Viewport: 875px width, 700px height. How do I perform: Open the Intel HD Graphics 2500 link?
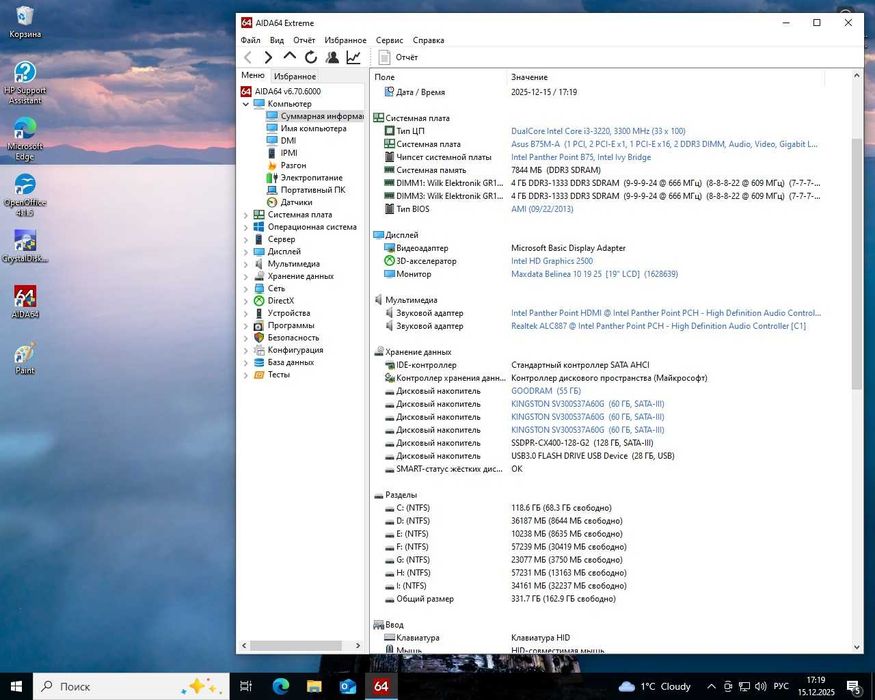click(552, 261)
